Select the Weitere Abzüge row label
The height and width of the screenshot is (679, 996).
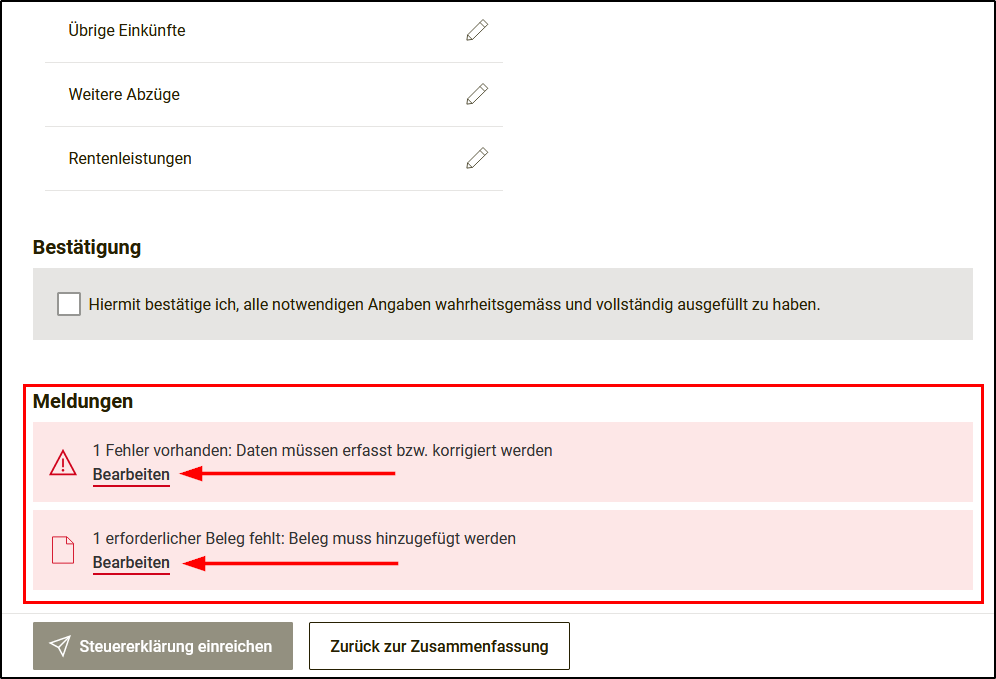click(124, 95)
